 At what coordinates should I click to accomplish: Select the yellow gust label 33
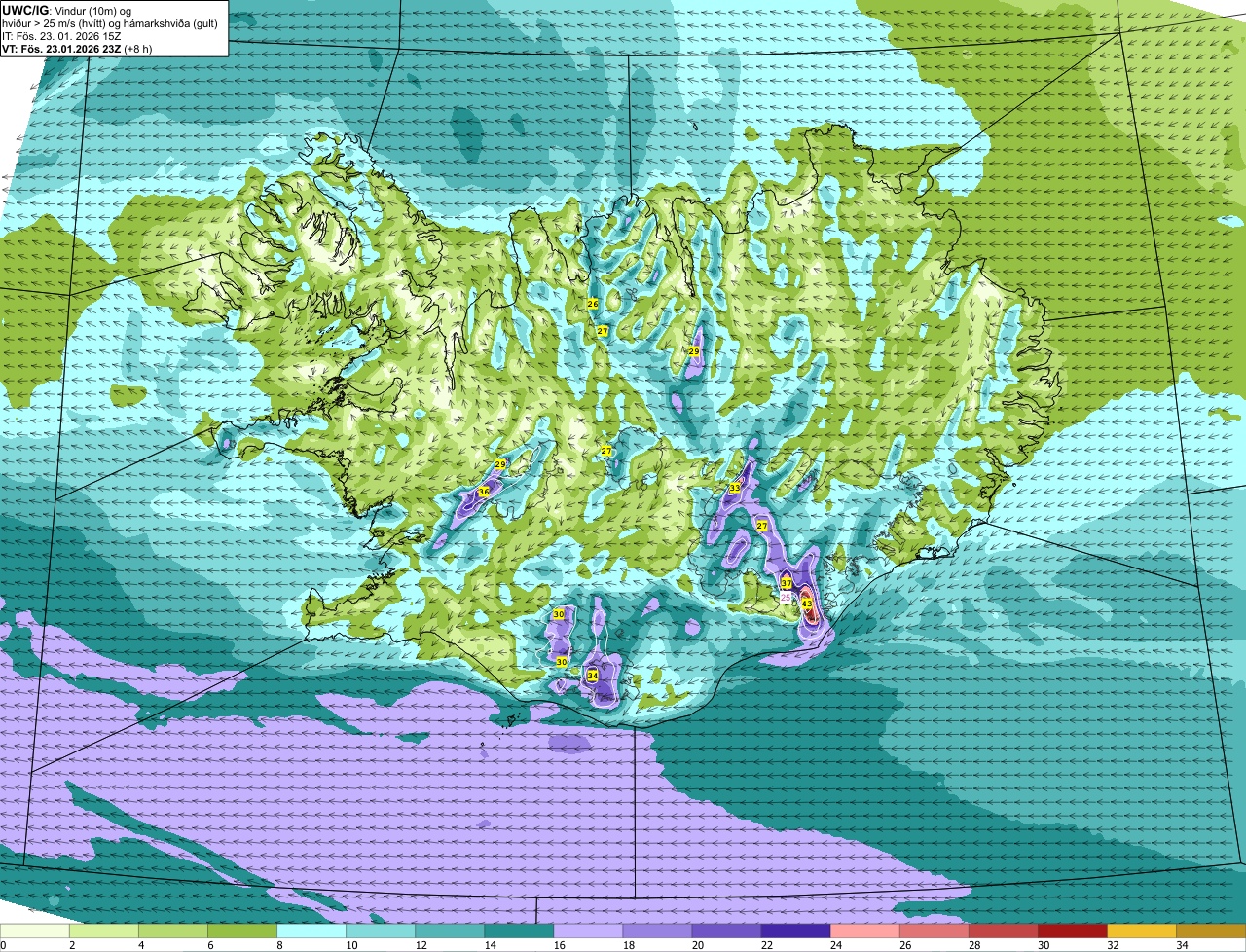pyautogui.click(x=735, y=488)
